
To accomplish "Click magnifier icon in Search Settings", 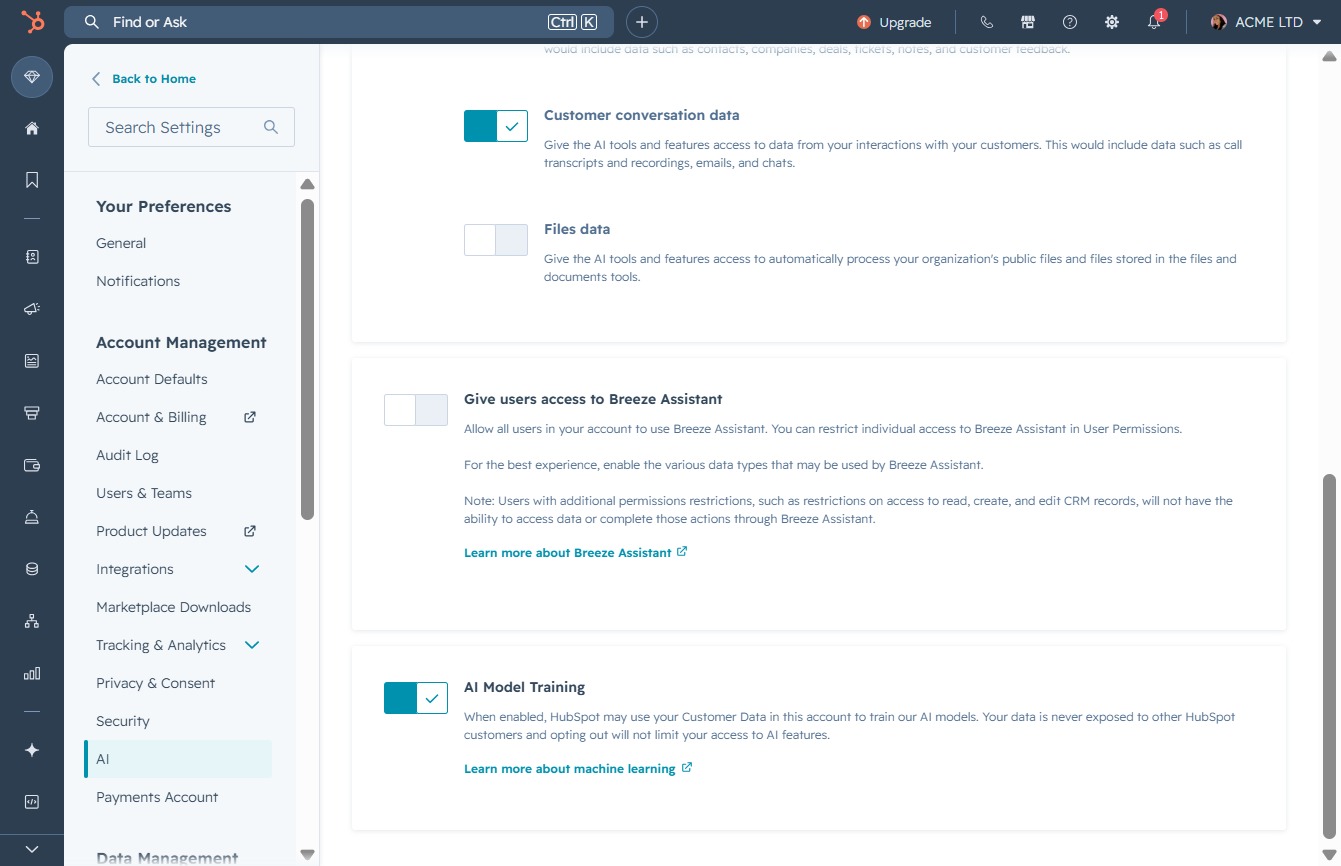I will click(x=271, y=127).
